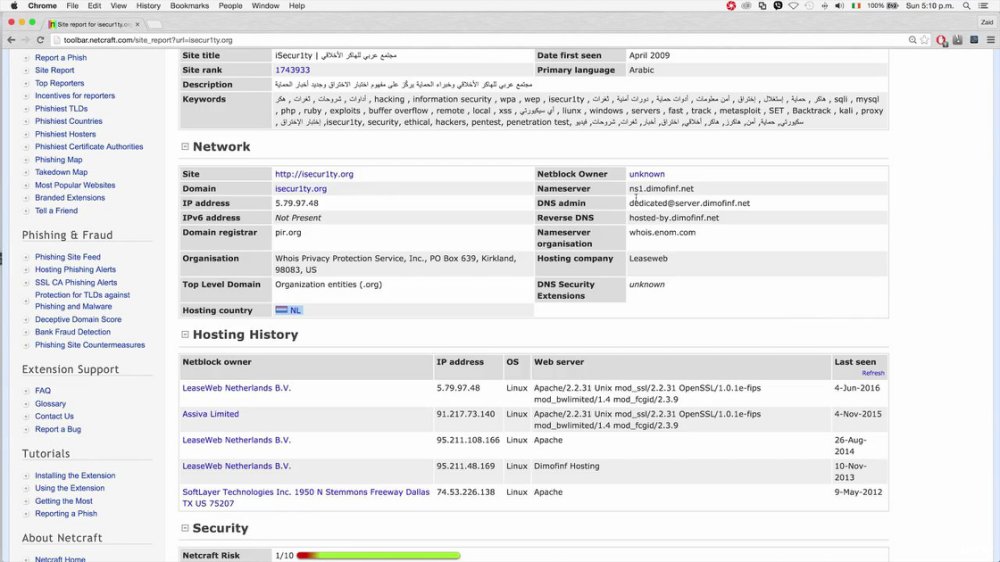
Task: Open the Phishing Map link
Action: (x=59, y=159)
